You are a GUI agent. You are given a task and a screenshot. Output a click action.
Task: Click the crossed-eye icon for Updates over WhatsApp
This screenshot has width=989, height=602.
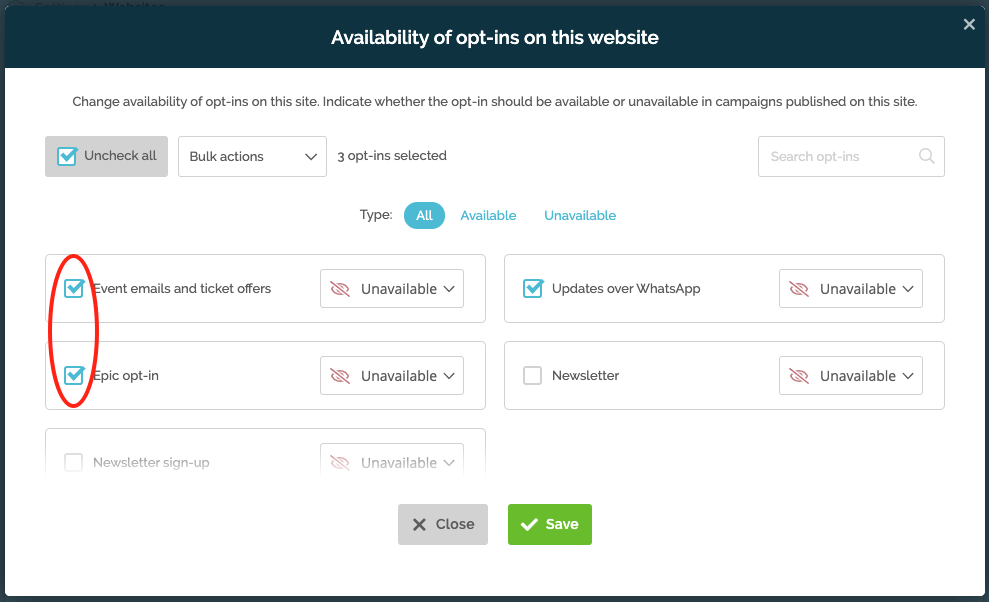(799, 289)
